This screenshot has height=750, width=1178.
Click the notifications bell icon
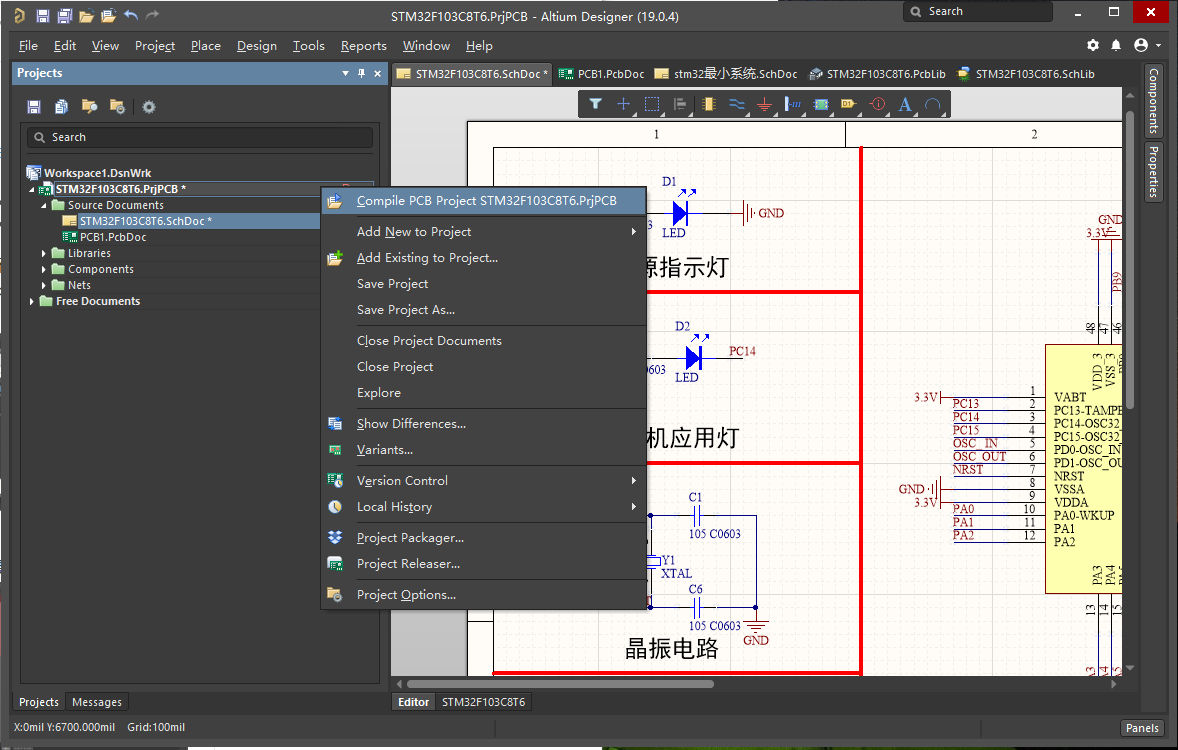[1116, 45]
